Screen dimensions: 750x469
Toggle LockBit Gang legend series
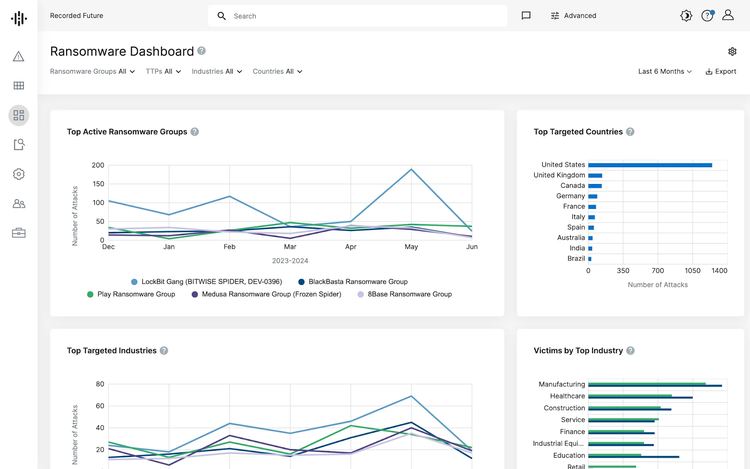(207, 282)
